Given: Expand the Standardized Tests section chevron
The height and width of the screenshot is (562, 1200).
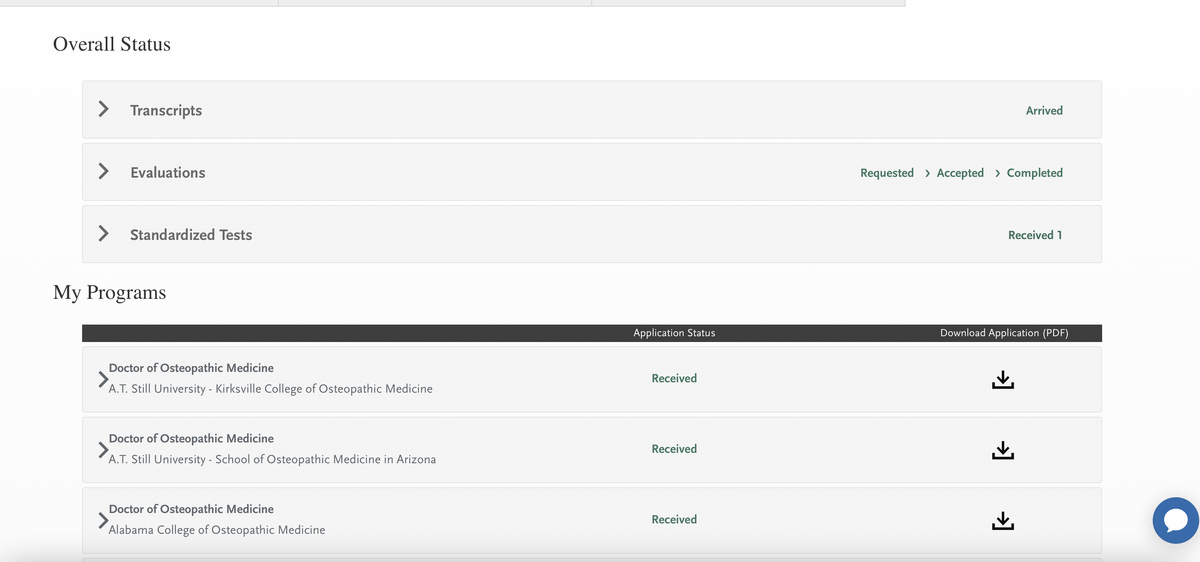Looking at the screenshot, I should (x=103, y=233).
